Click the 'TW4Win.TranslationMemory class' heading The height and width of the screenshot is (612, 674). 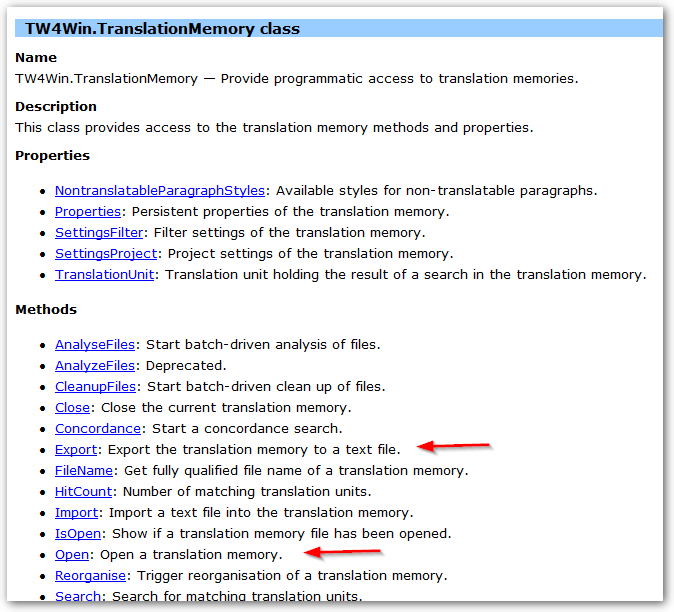(x=162, y=29)
